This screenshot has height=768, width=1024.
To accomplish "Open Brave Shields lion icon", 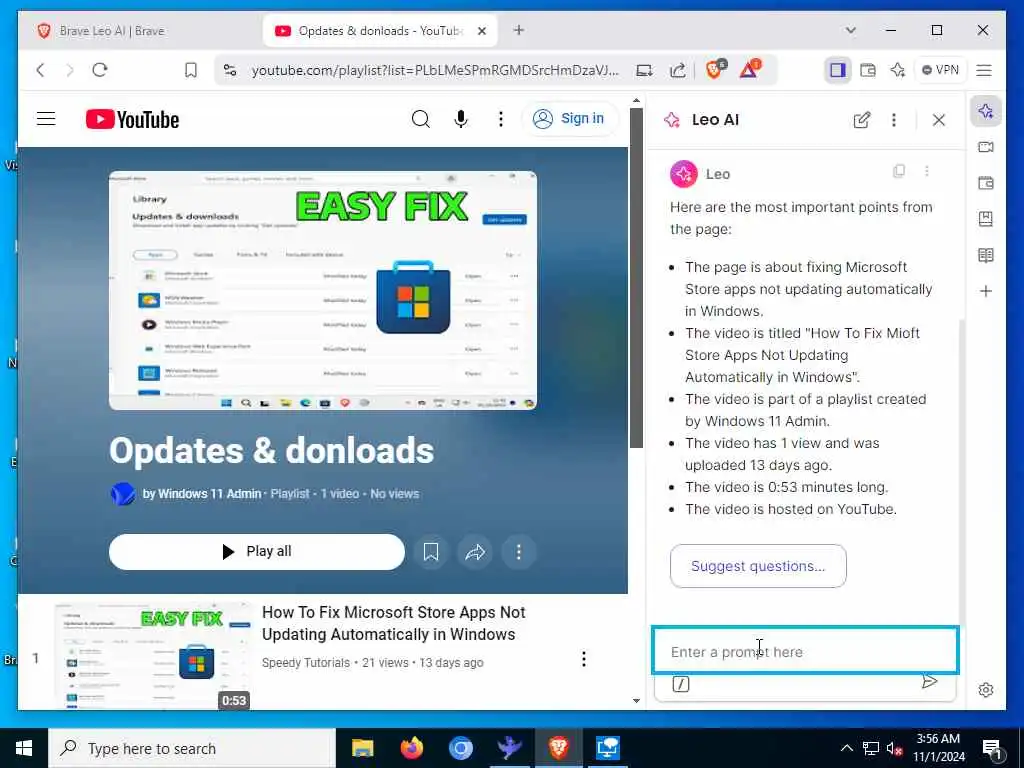I will tap(716, 69).
